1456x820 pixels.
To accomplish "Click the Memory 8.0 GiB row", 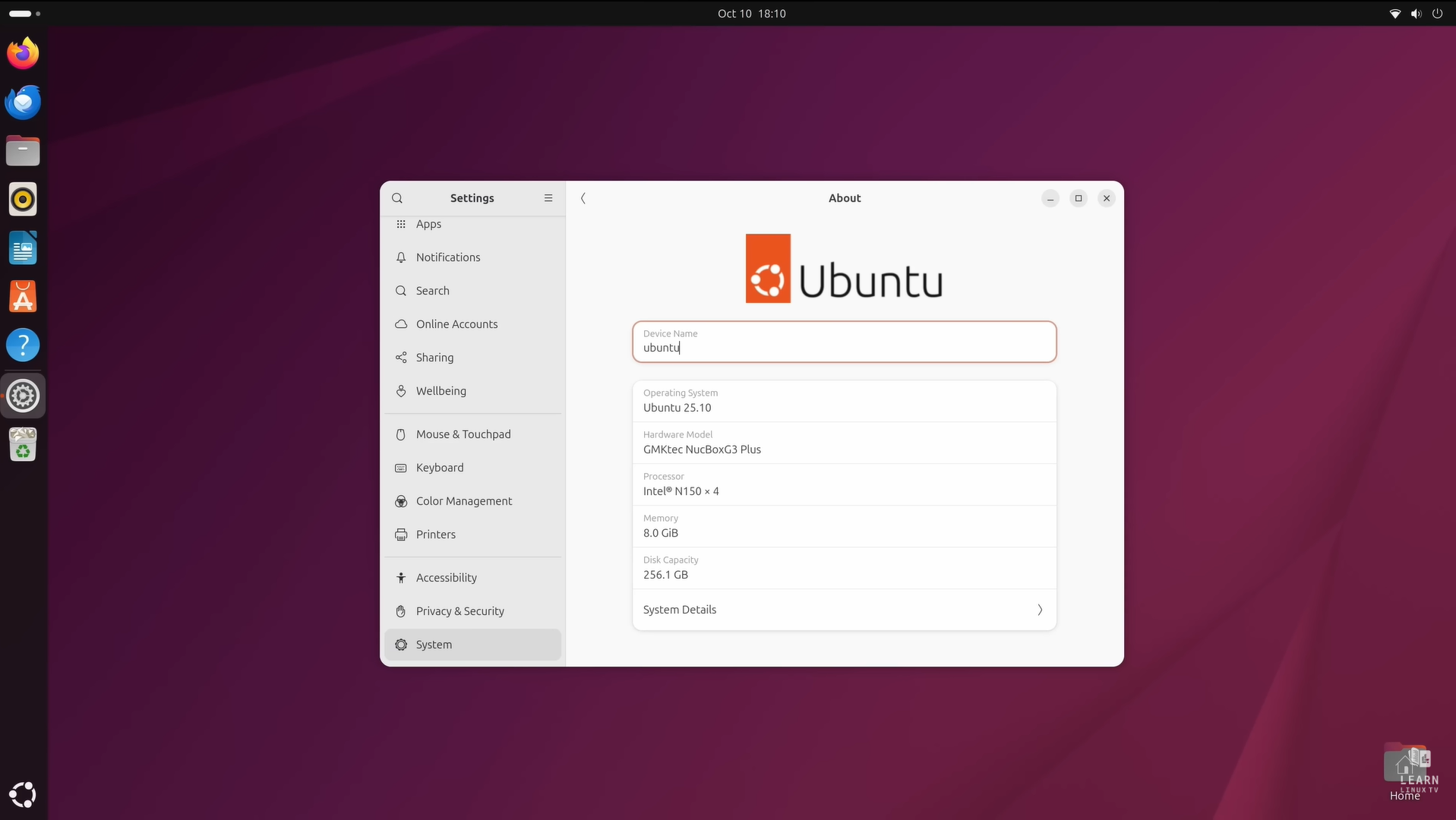I will (x=844, y=526).
